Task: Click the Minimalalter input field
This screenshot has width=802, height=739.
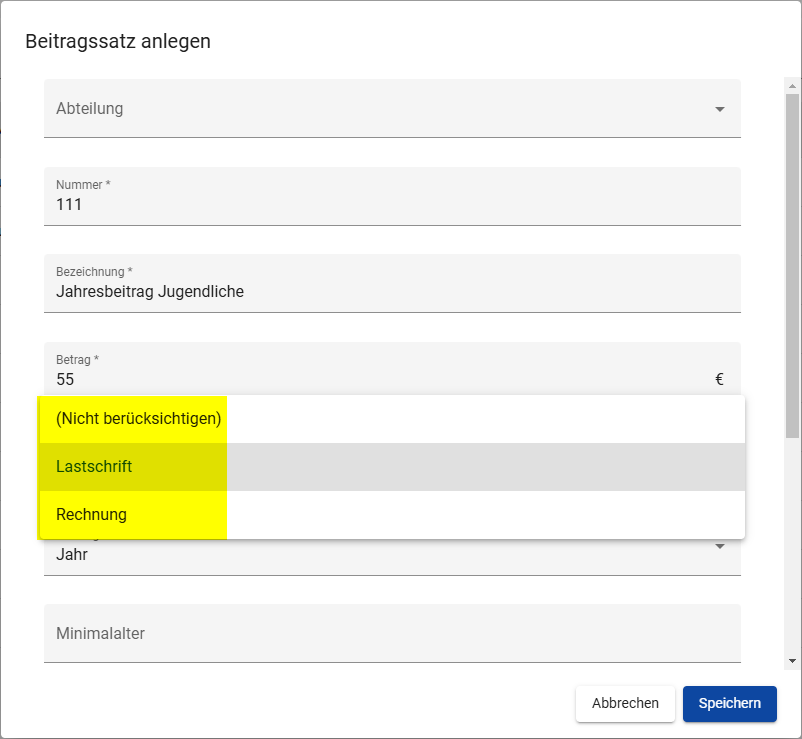Action: coord(392,633)
